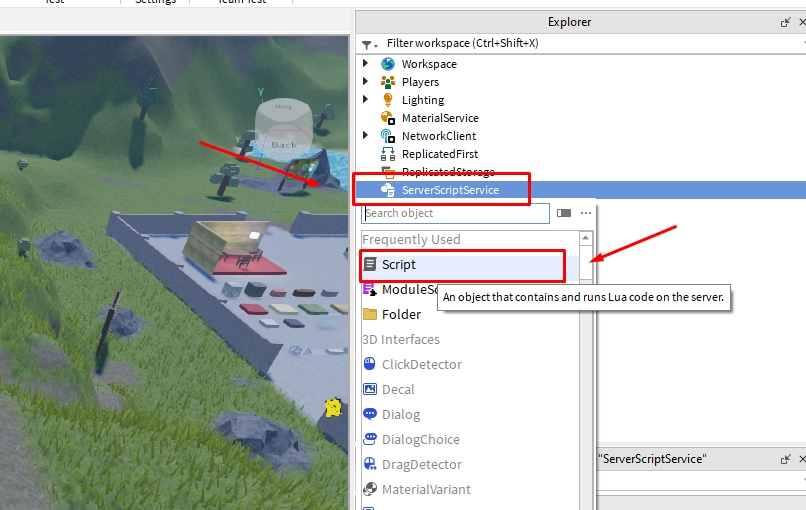Open the insert object more options menu
Screen dimensions: 806x510
pos(585,213)
